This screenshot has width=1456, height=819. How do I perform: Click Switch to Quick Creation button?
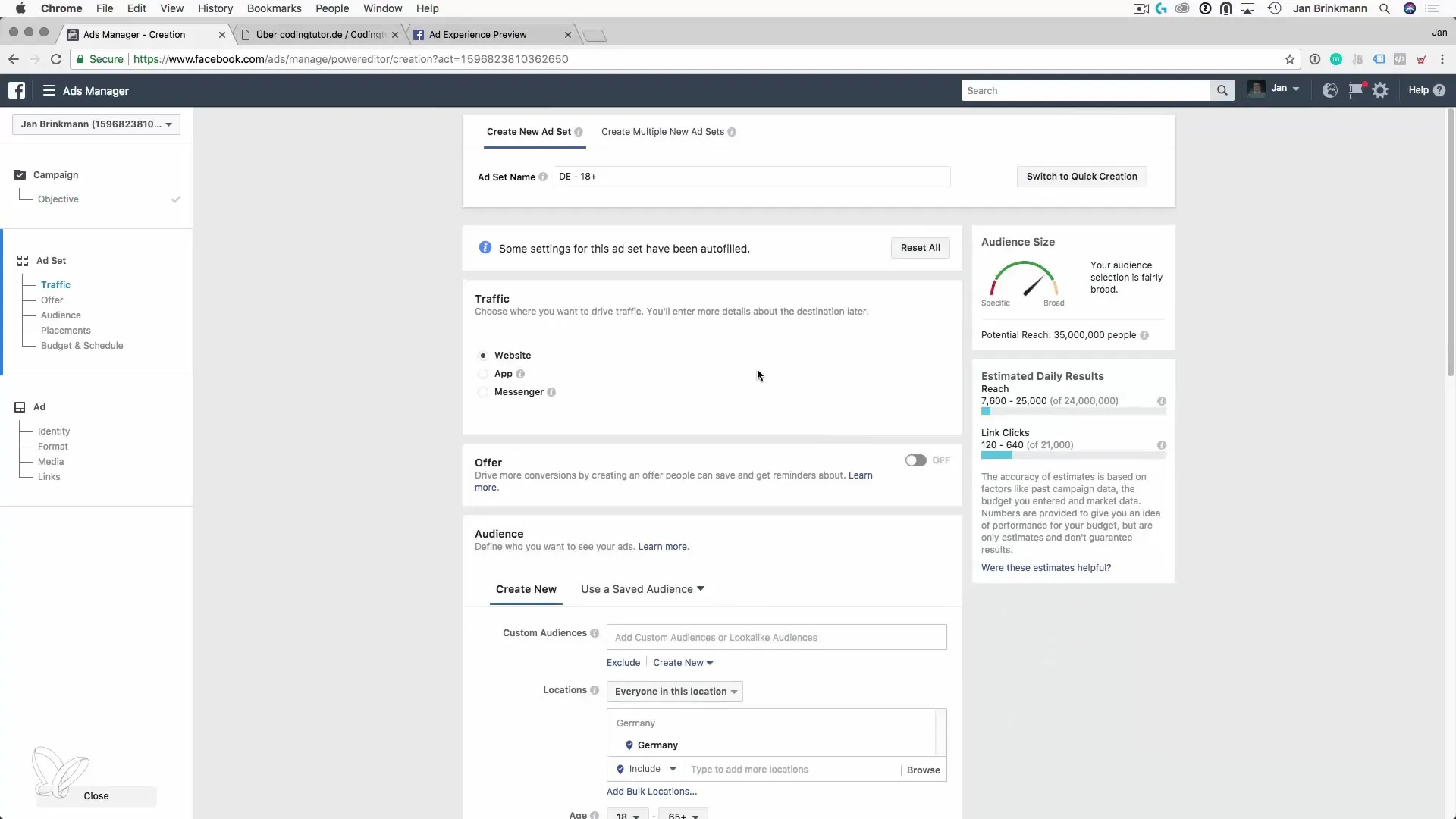(1081, 177)
